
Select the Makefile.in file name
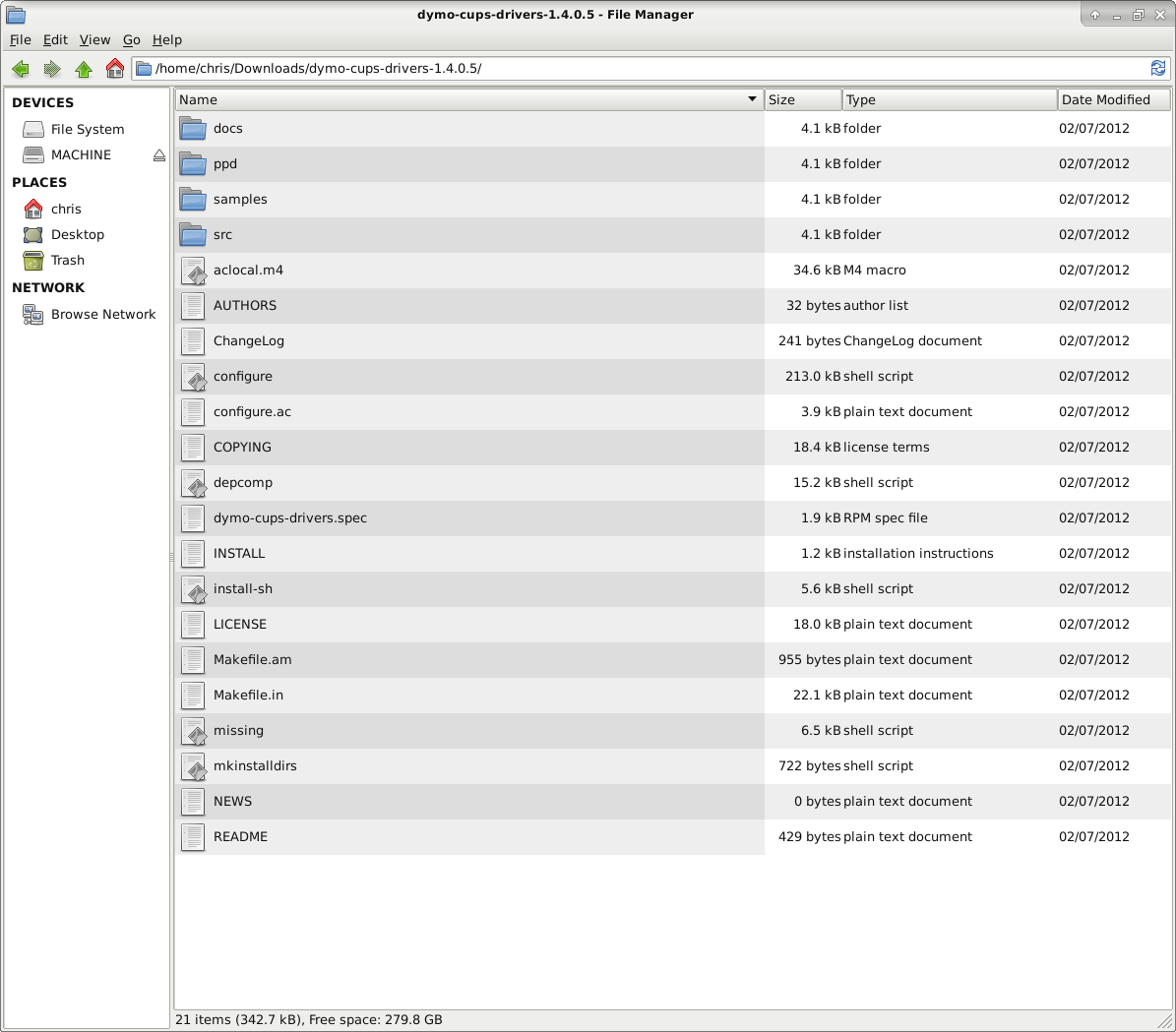click(248, 695)
